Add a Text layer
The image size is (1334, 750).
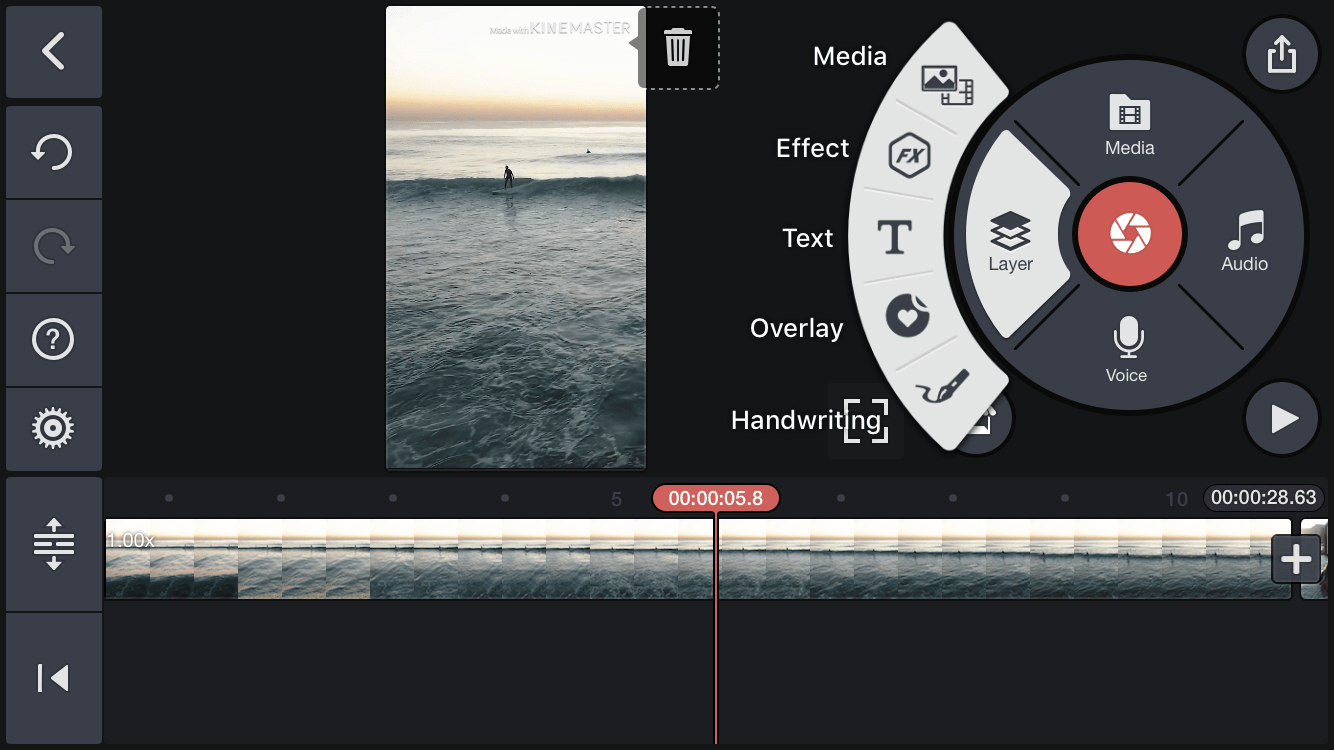[893, 238]
